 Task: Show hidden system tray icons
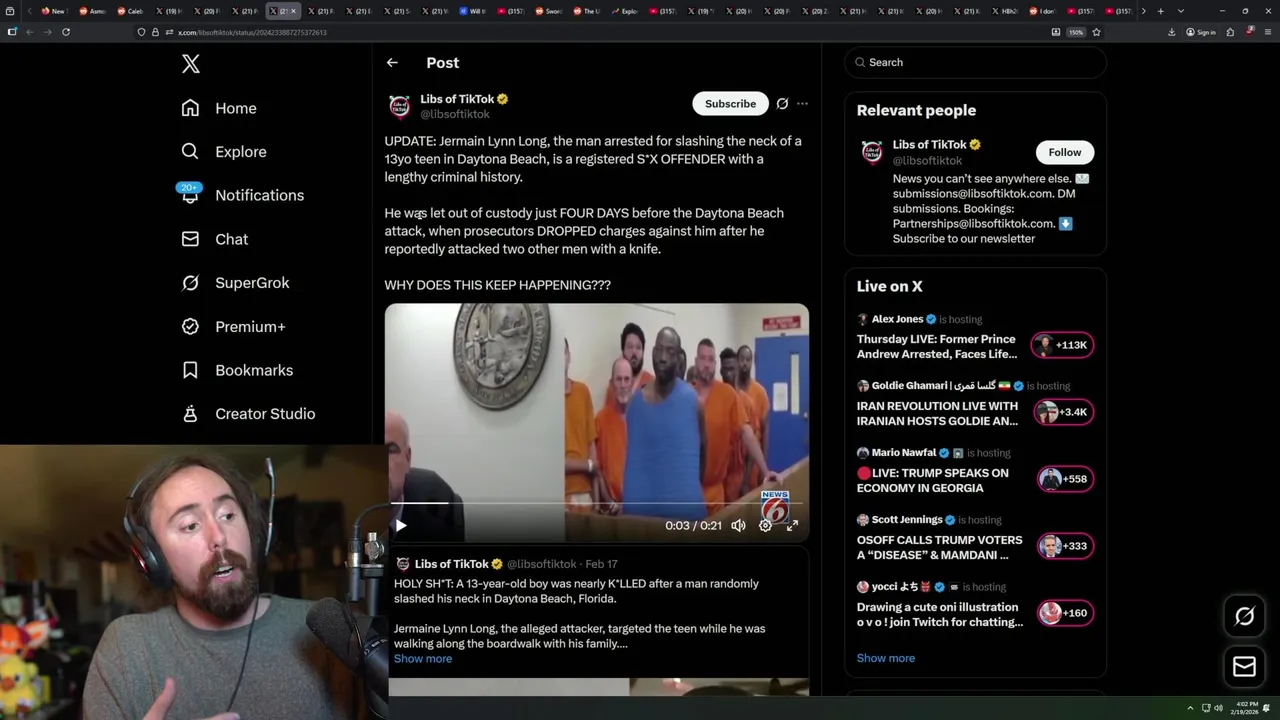(x=1190, y=708)
